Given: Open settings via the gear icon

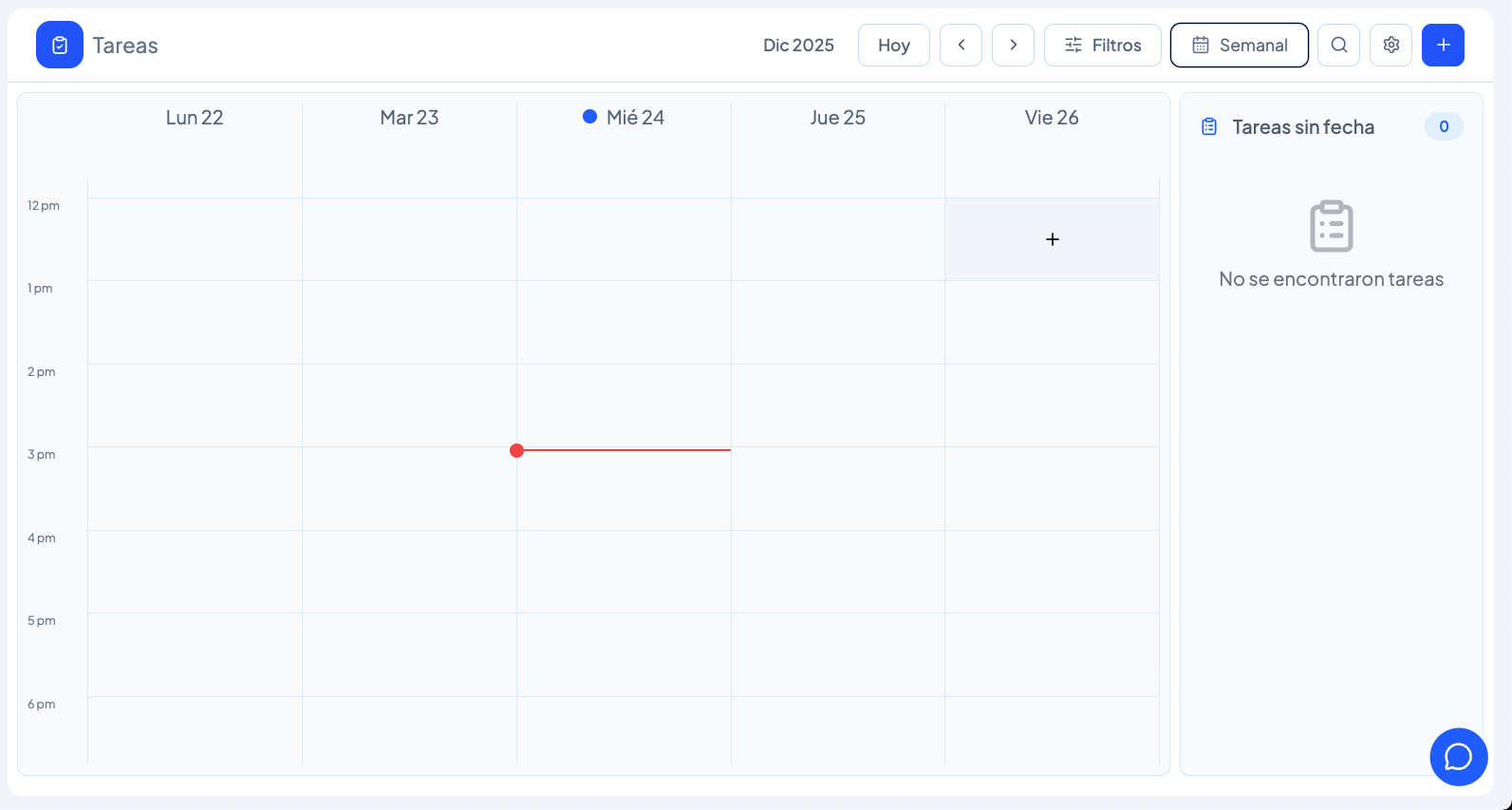Looking at the screenshot, I should point(1391,45).
